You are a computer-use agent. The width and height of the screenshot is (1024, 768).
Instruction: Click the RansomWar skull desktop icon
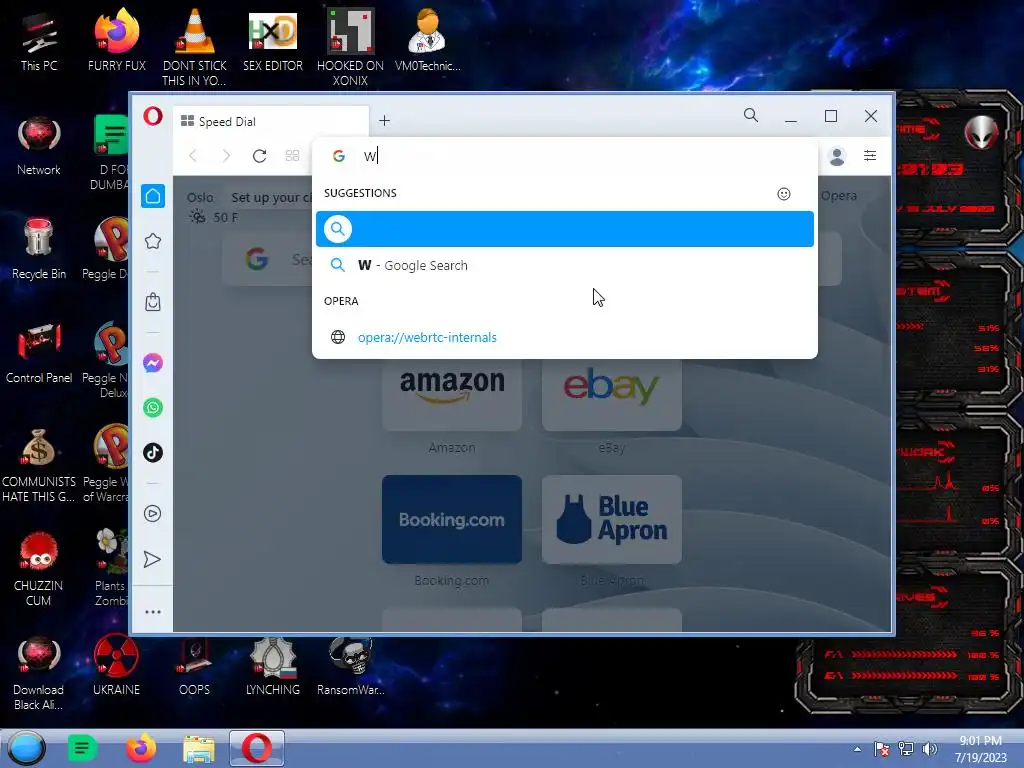[351, 665]
